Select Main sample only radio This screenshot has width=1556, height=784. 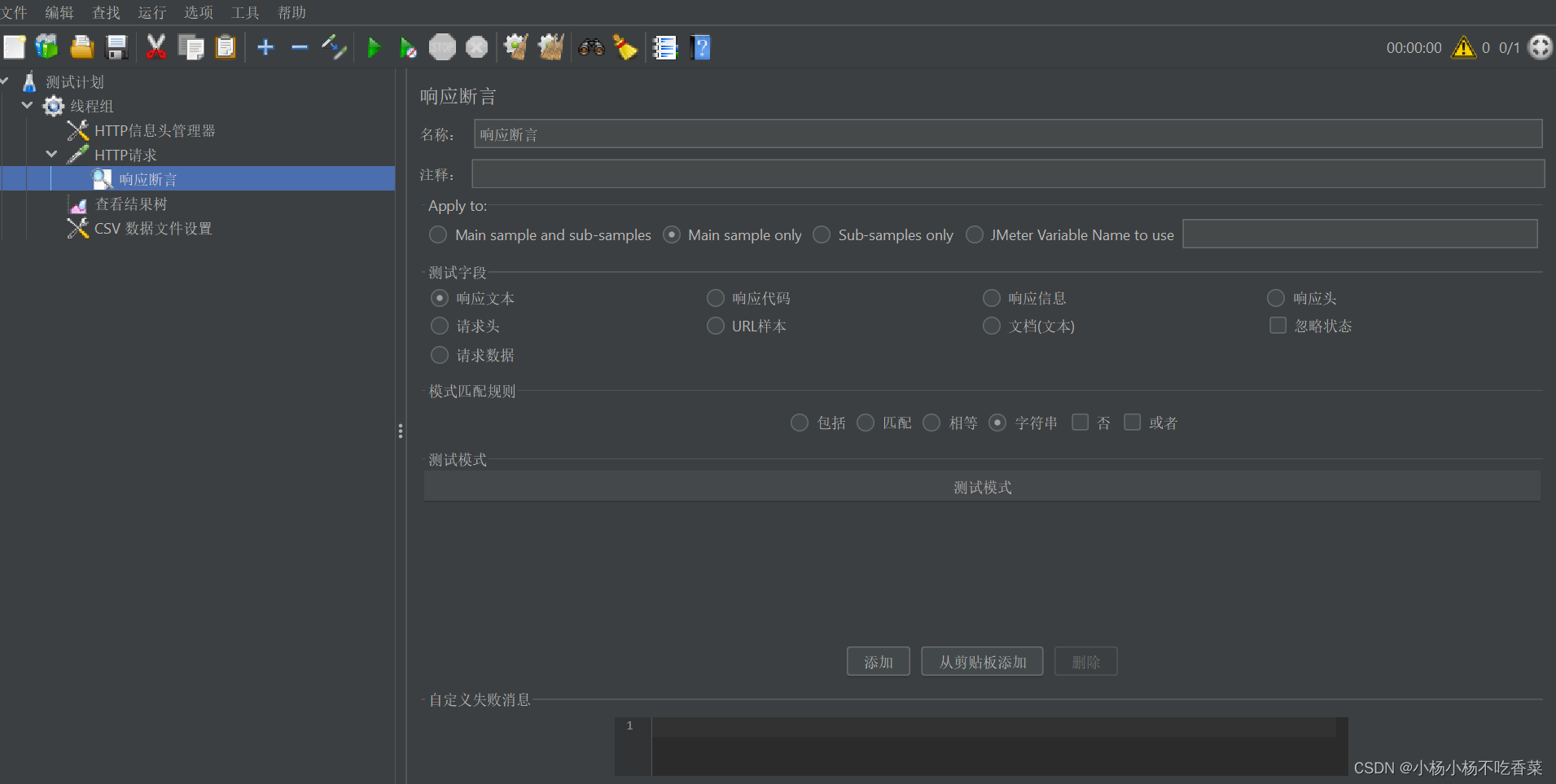point(672,234)
